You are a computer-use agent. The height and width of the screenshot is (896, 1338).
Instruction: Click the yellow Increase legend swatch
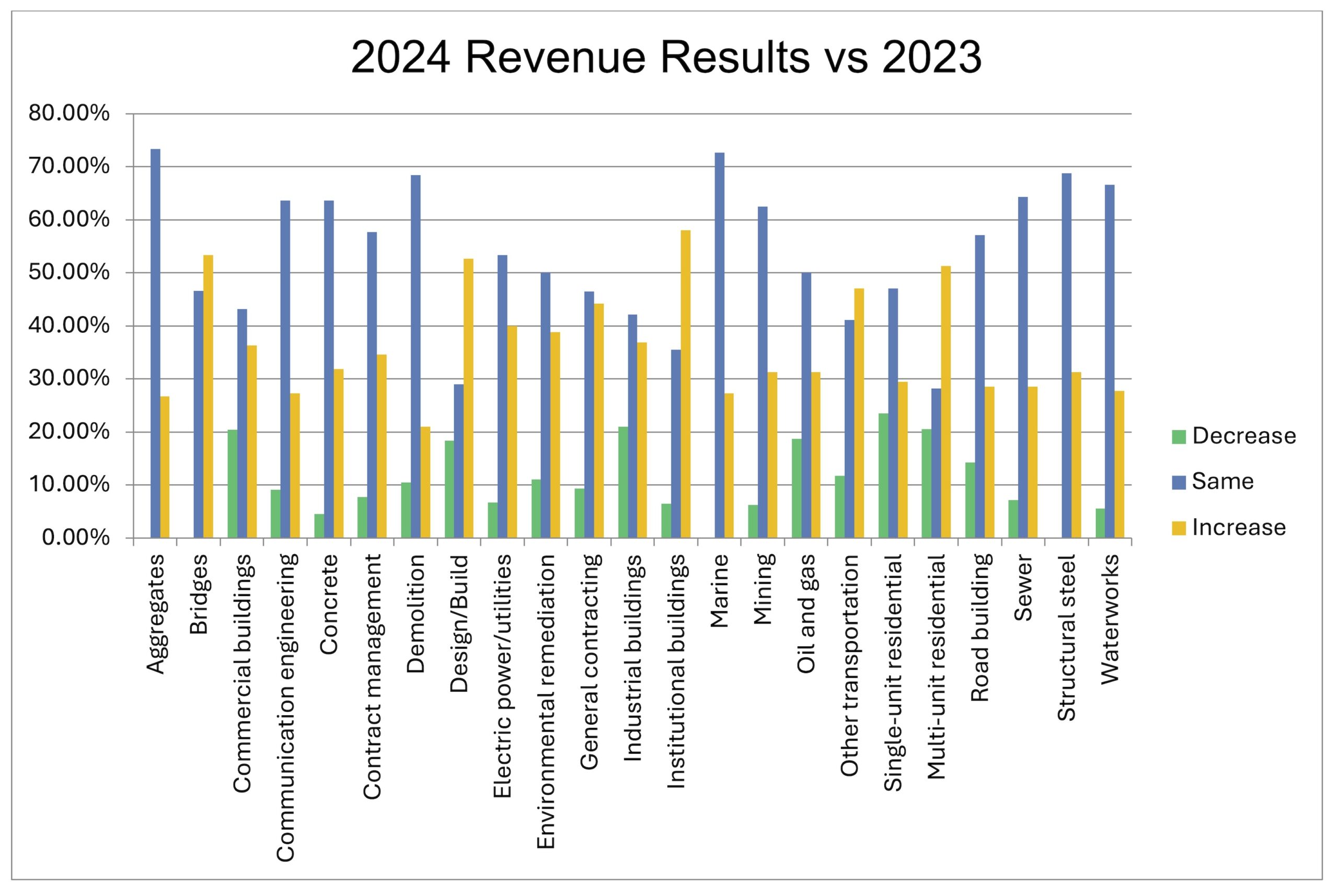(x=1179, y=529)
